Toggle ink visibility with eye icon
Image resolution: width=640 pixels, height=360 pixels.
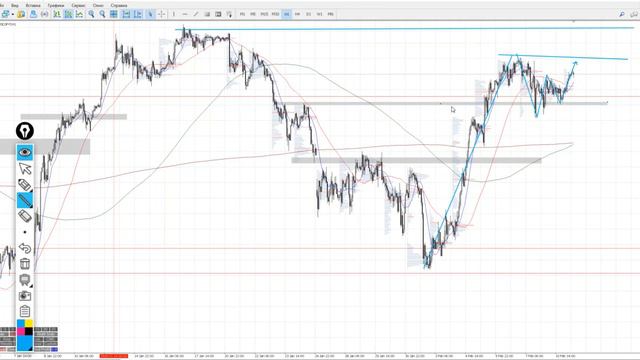pos(25,152)
